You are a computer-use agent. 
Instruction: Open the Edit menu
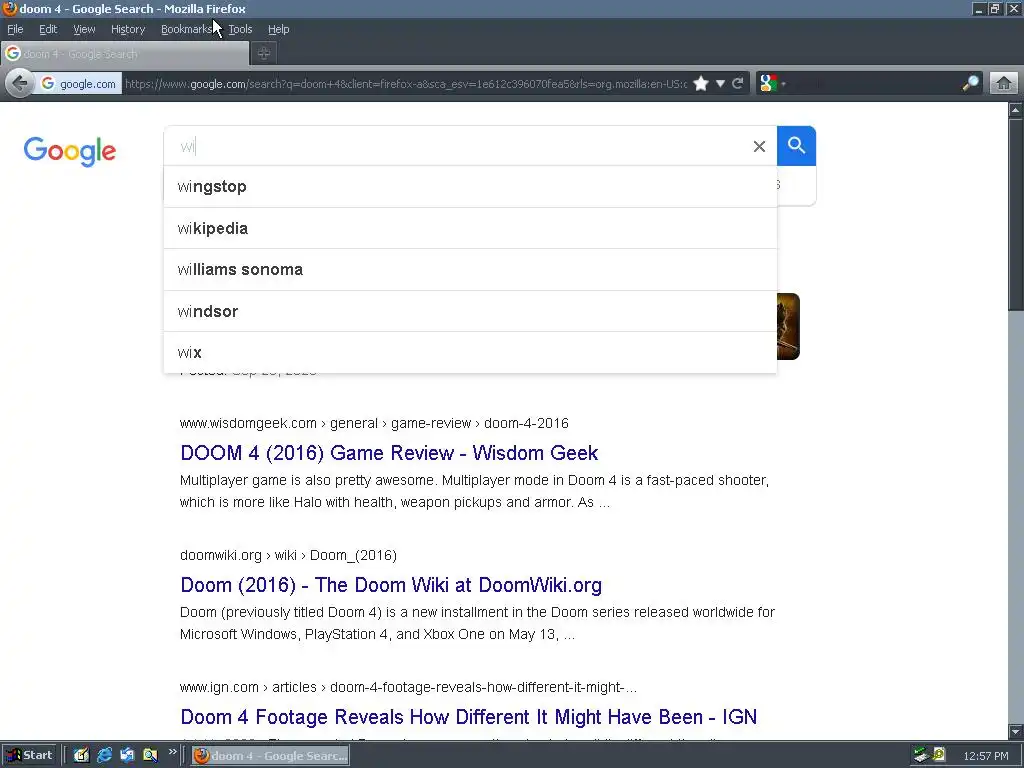[48, 29]
